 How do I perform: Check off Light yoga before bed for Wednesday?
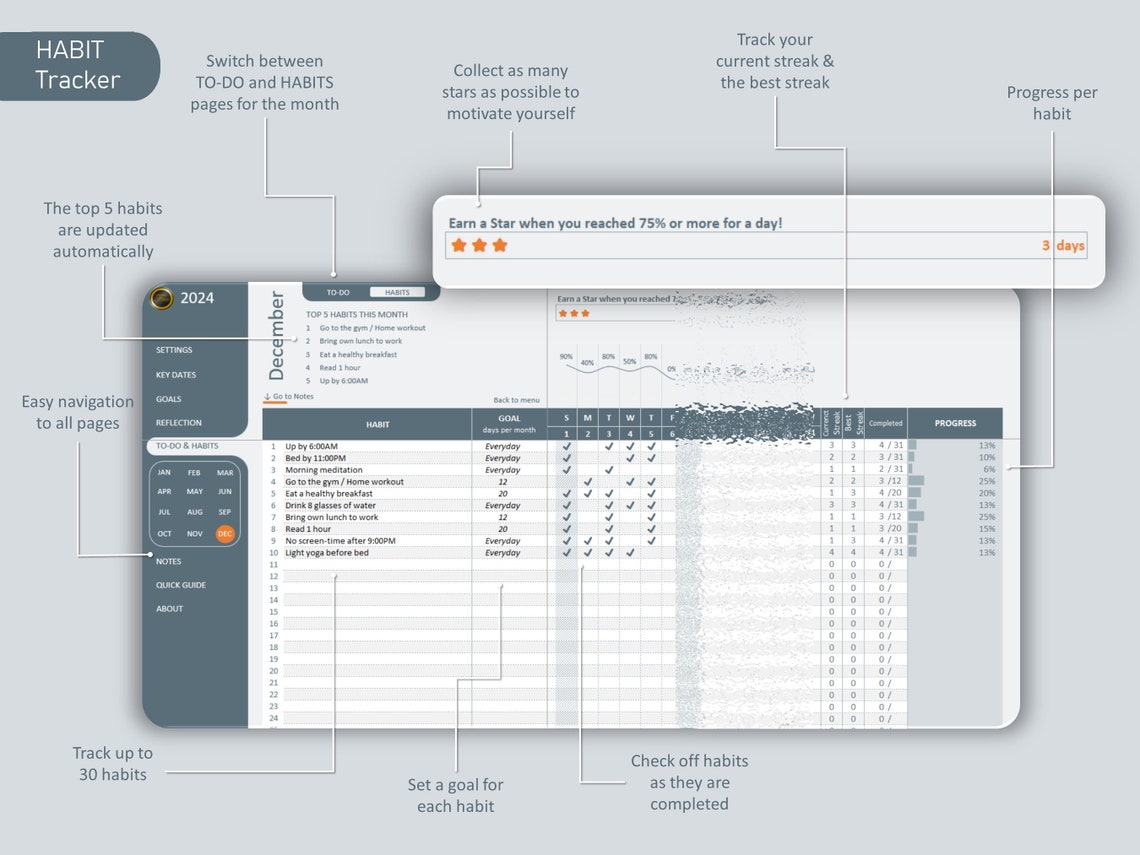630,553
